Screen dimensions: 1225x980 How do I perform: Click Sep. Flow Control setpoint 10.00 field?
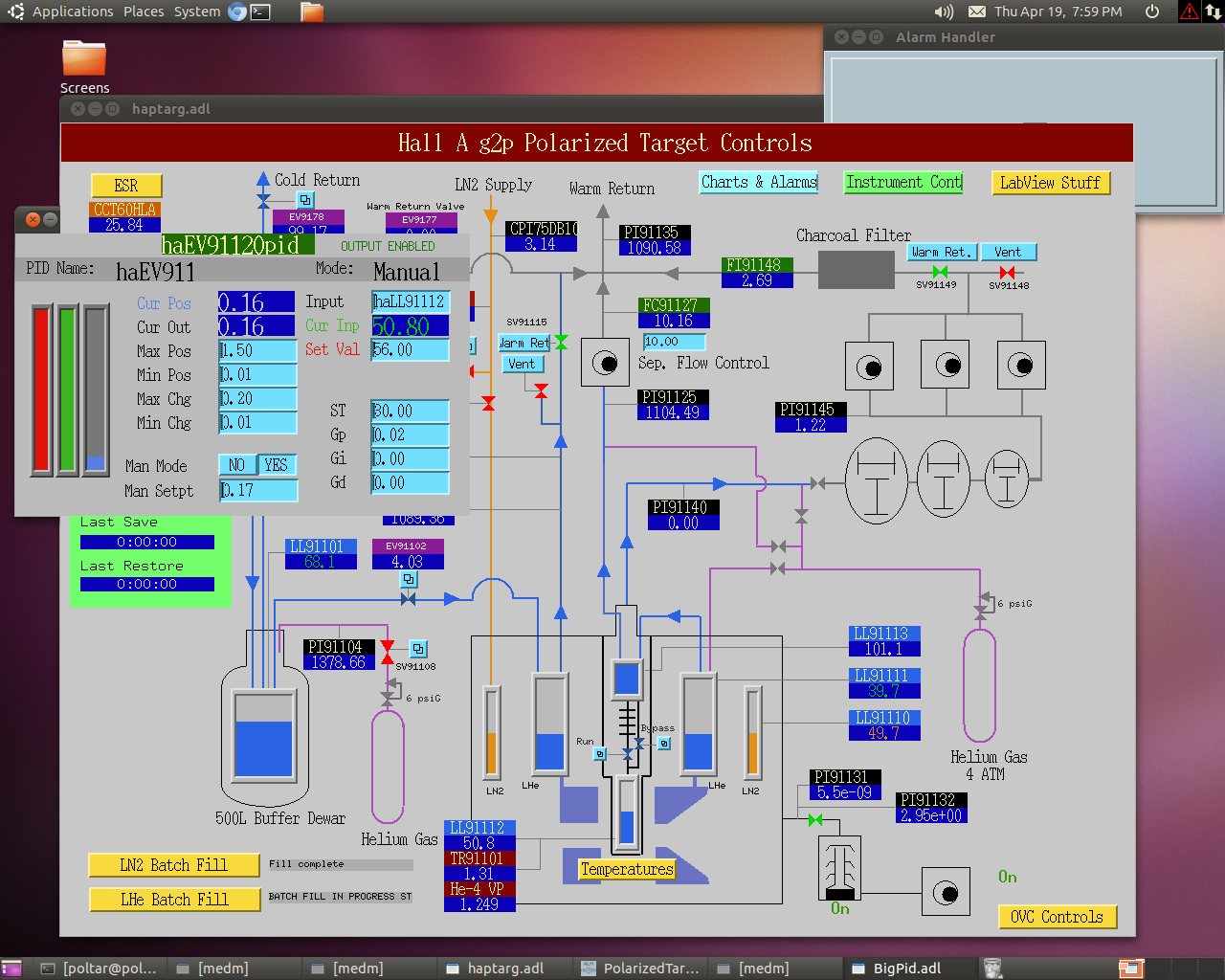click(x=674, y=342)
